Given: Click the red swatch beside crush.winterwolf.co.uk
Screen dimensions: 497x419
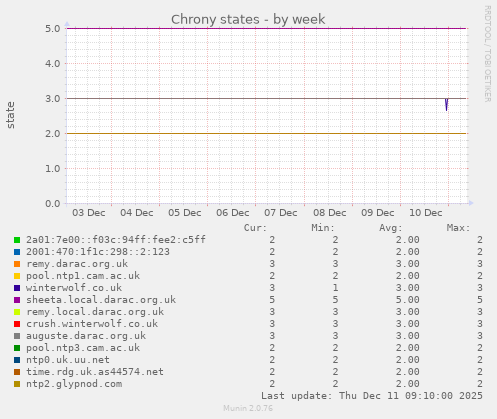Looking at the screenshot, I should [17, 324].
